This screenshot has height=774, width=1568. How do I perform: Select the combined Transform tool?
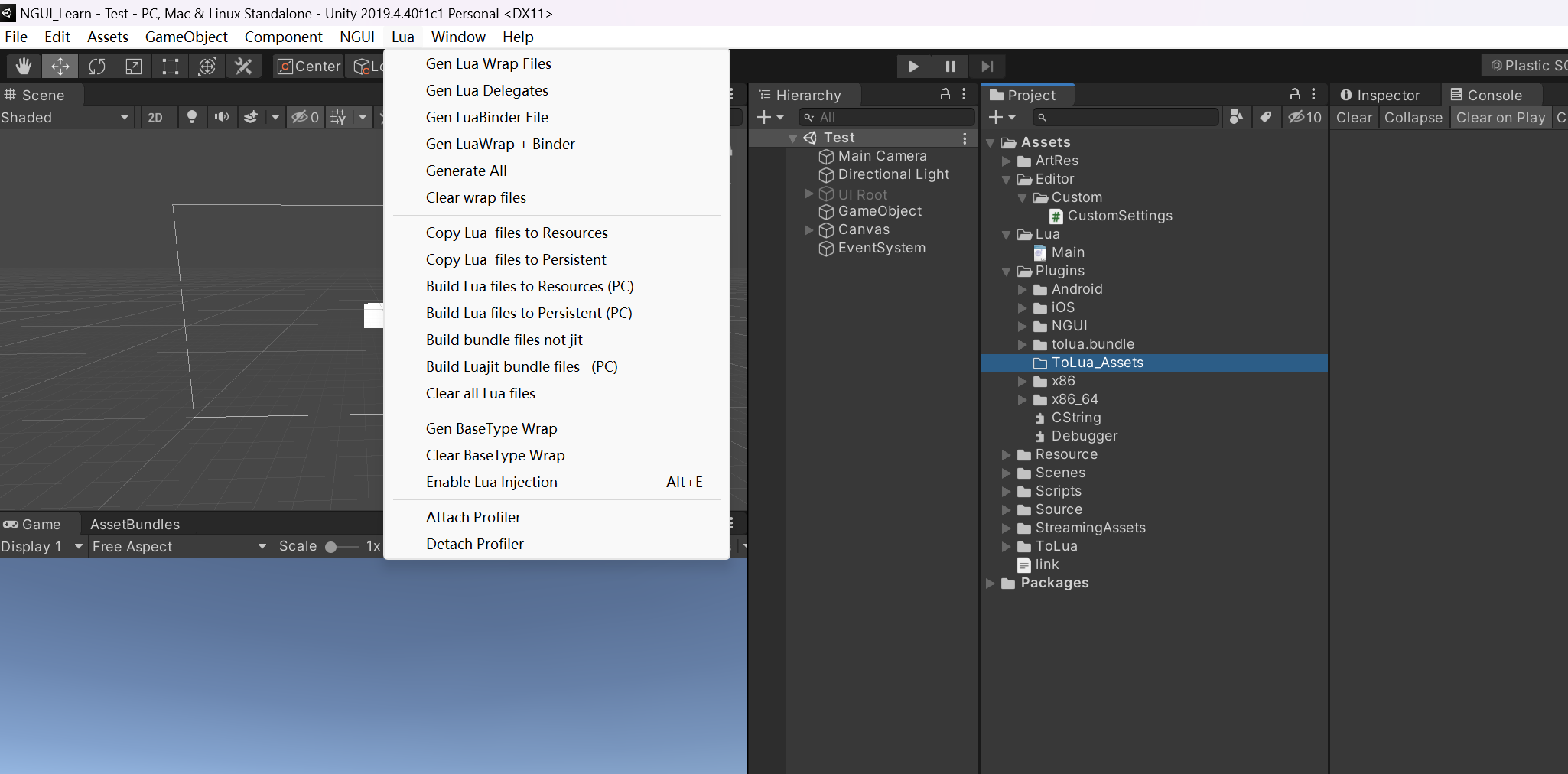(x=207, y=67)
